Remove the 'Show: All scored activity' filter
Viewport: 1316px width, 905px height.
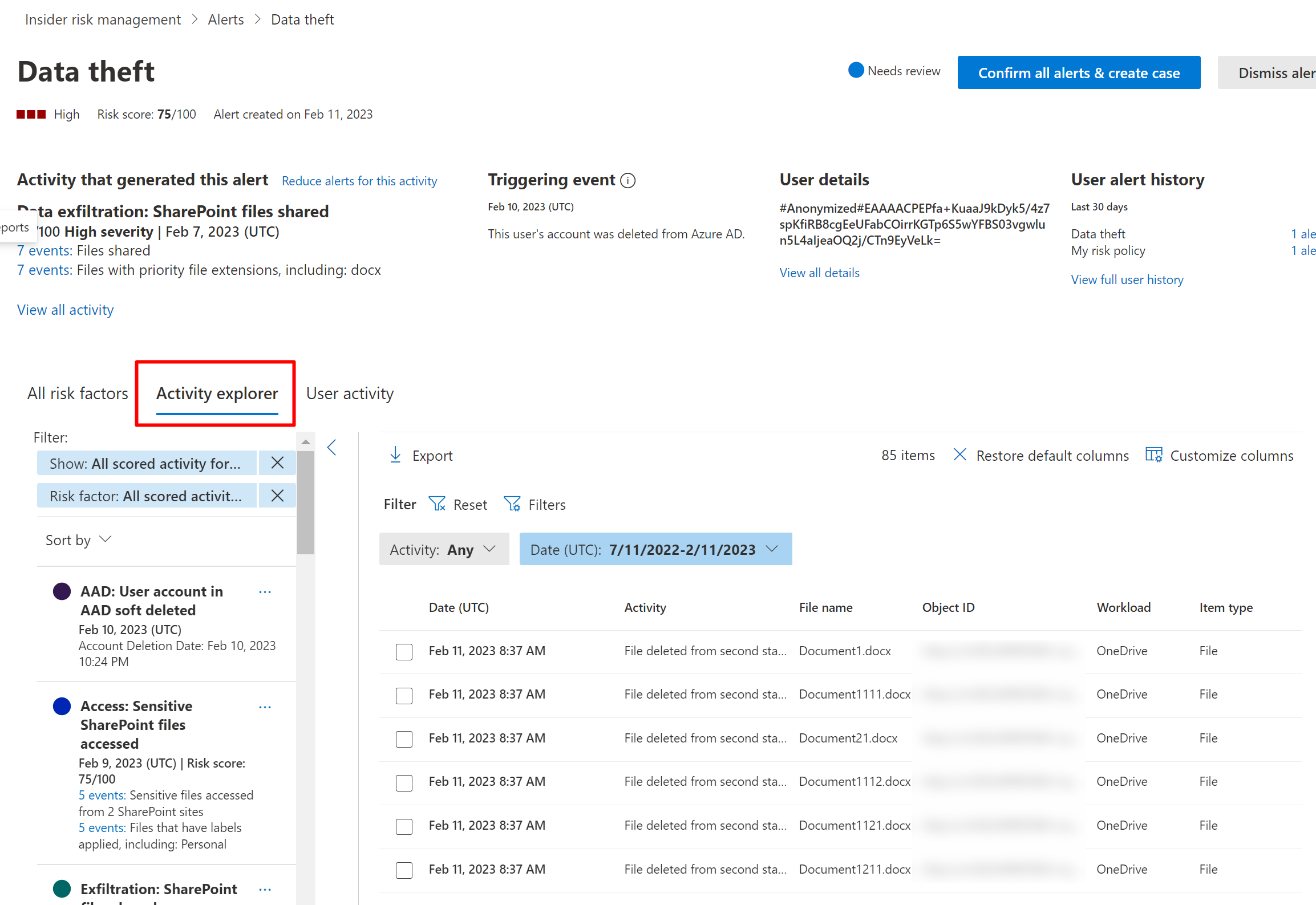click(277, 462)
